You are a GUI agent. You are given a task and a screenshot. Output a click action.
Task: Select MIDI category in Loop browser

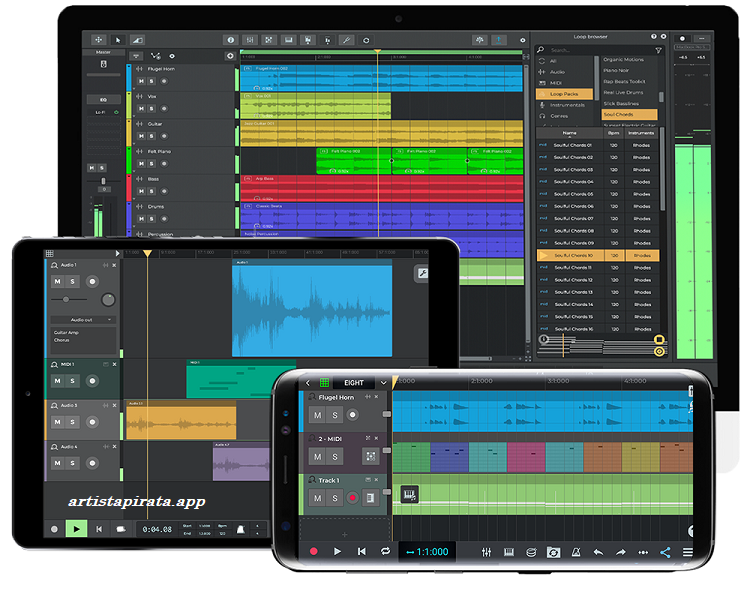click(564, 83)
